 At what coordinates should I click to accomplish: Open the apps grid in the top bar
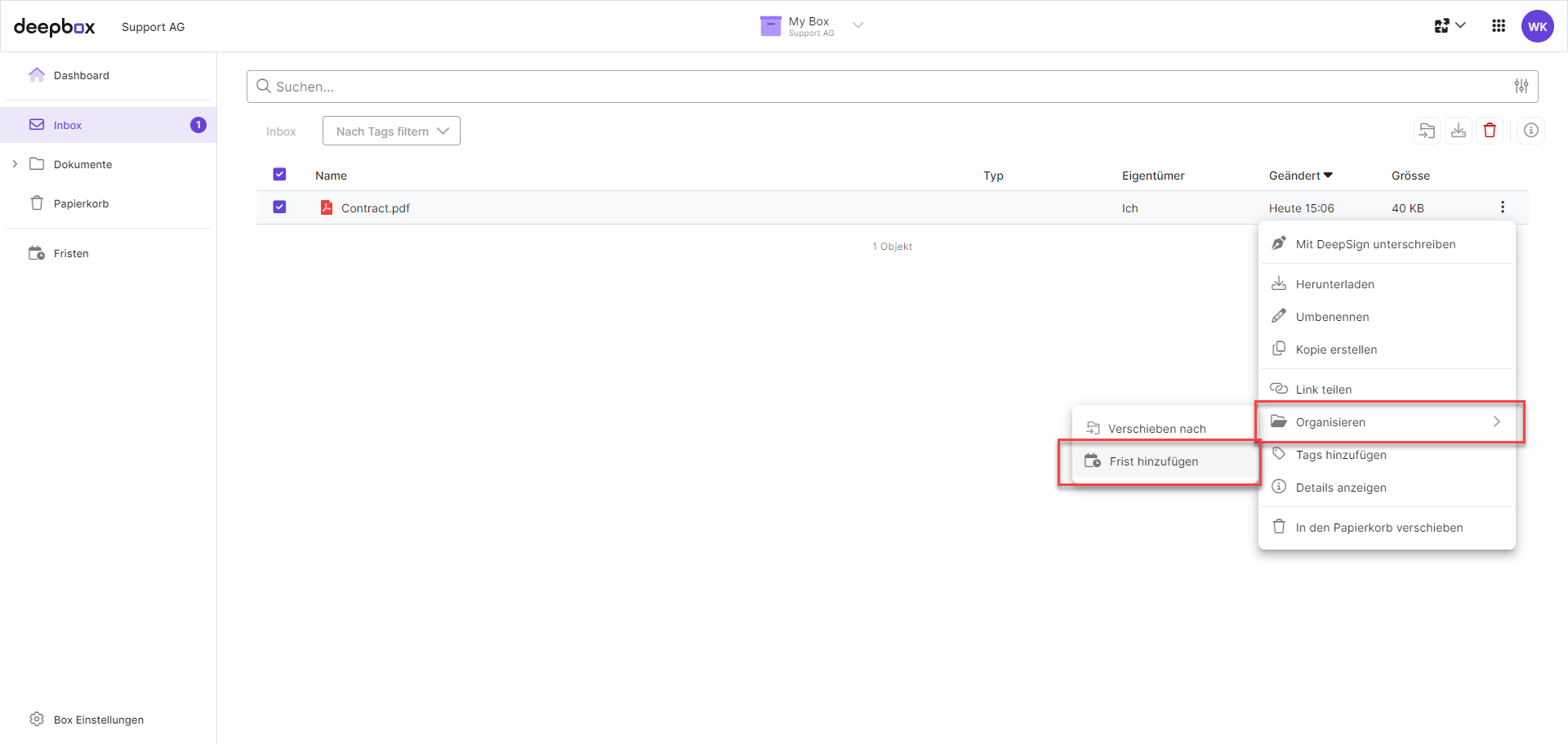1498,25
